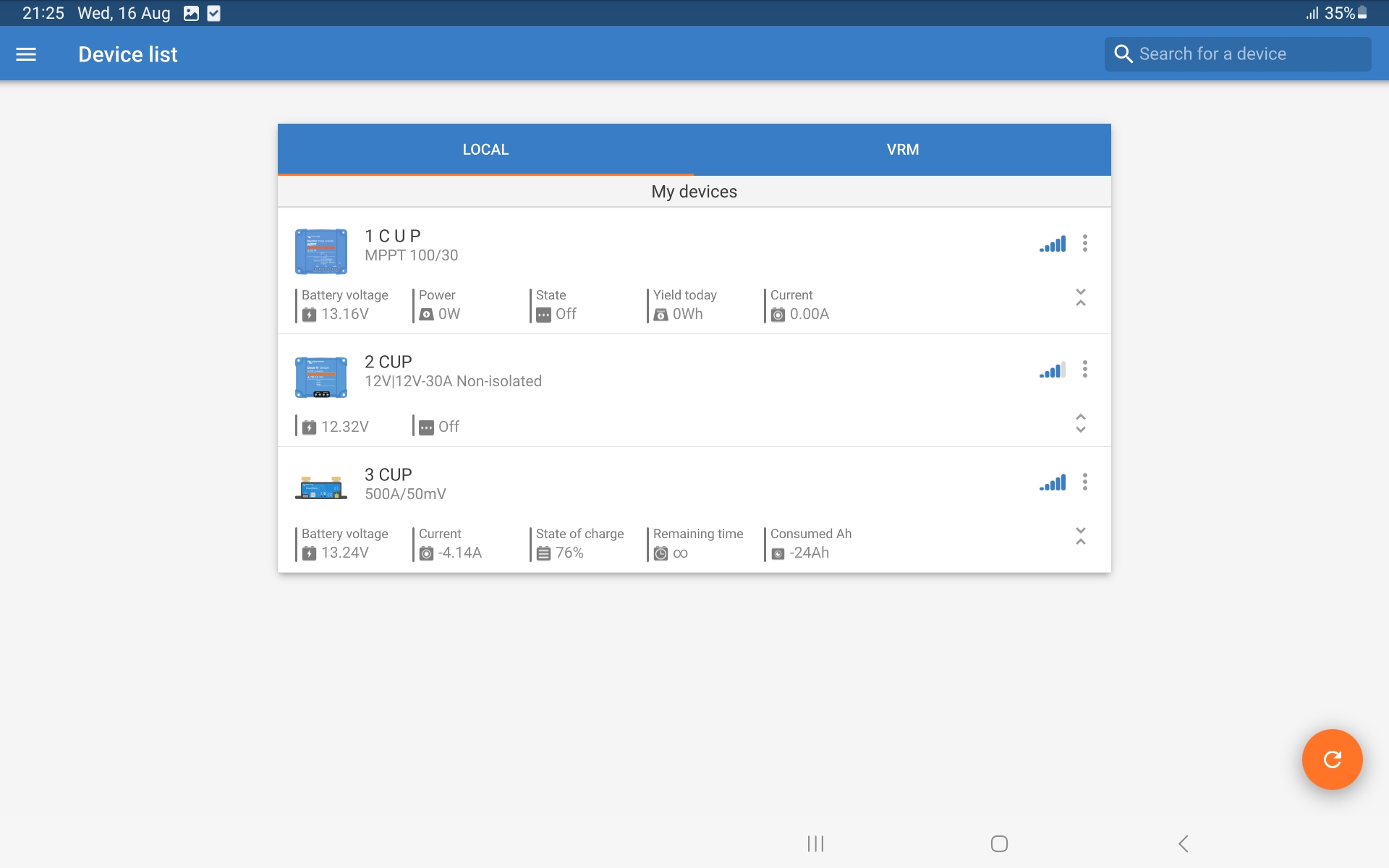Screen dimensions: 1389x868
Task: Click the Power 0W icon
Action: pyautogui.click(x=426, y=315)
